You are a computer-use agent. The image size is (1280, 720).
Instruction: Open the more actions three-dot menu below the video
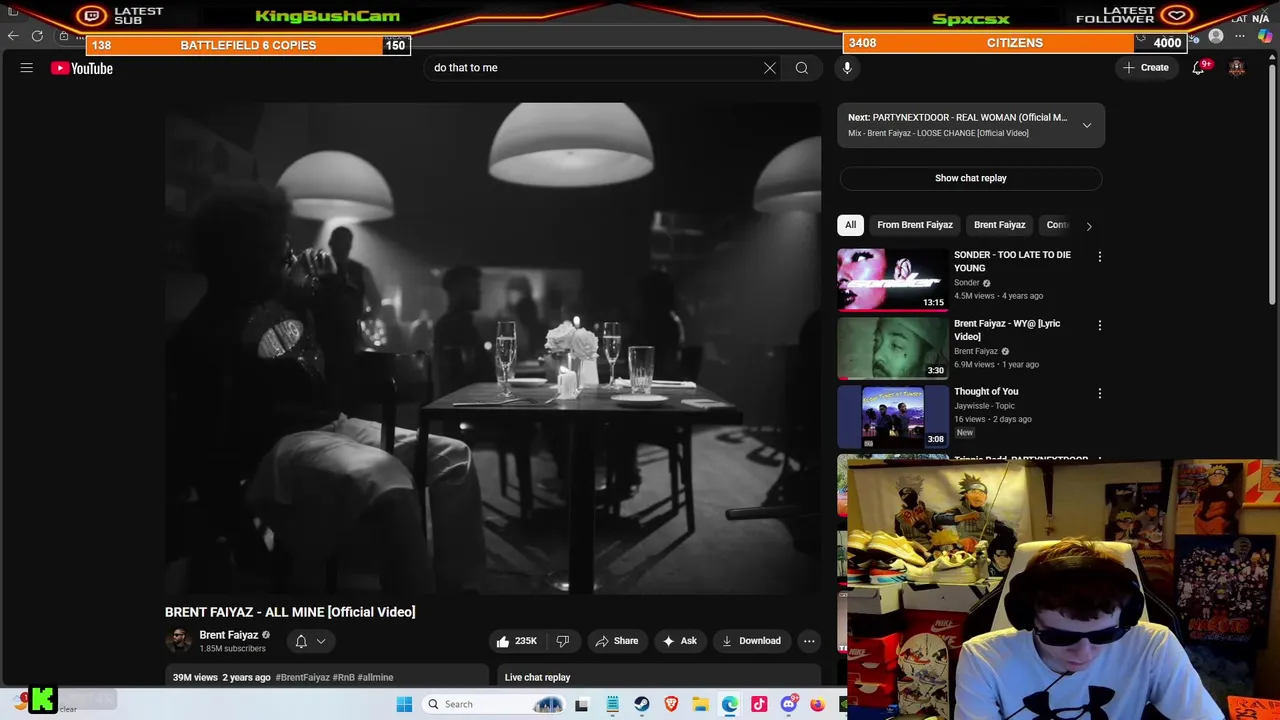coord(809,641)
